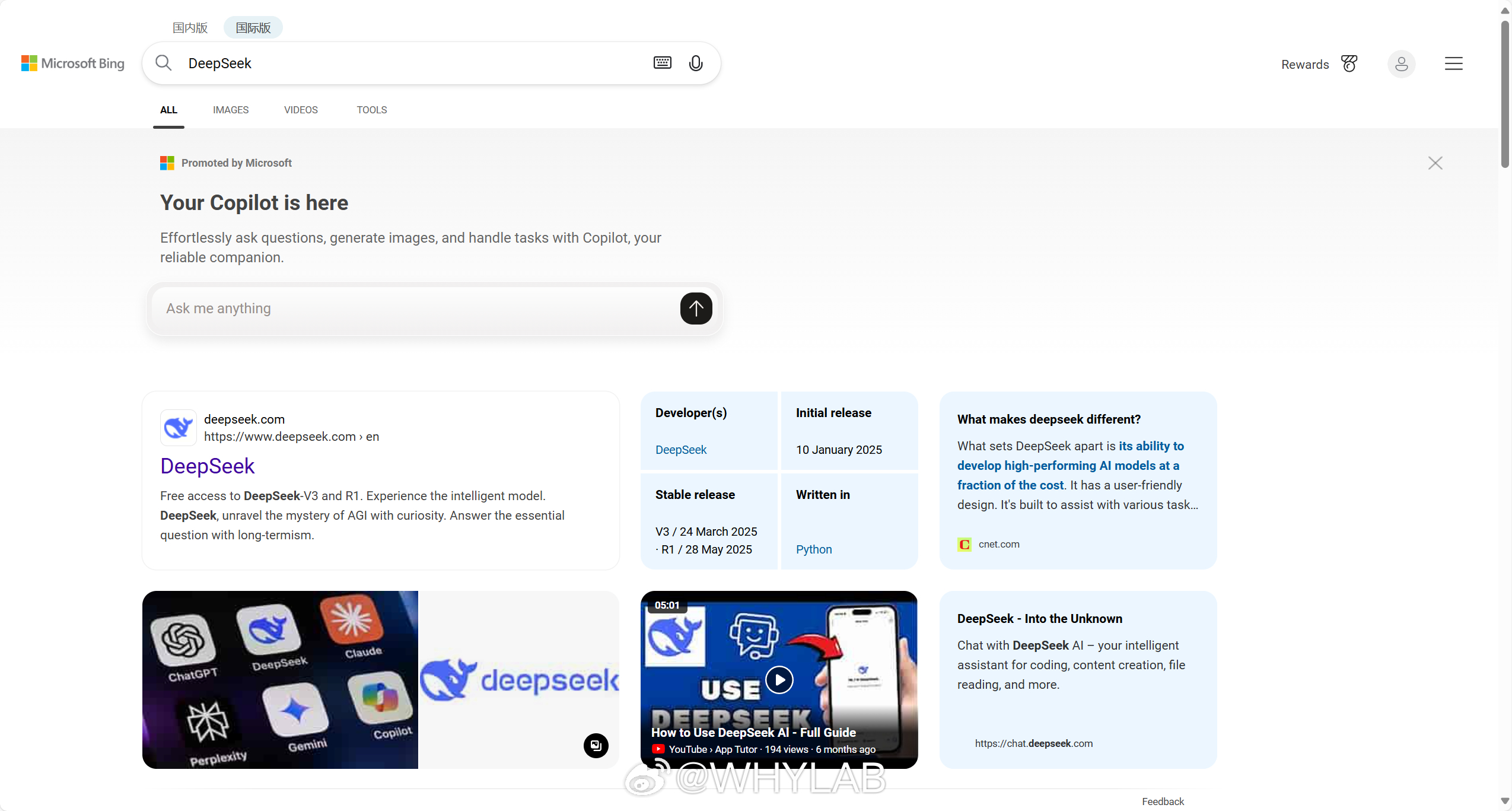Click 'What makes deepseek different?' heading
This screenshot has height=811, width=1512.
tap(1049, 419)
